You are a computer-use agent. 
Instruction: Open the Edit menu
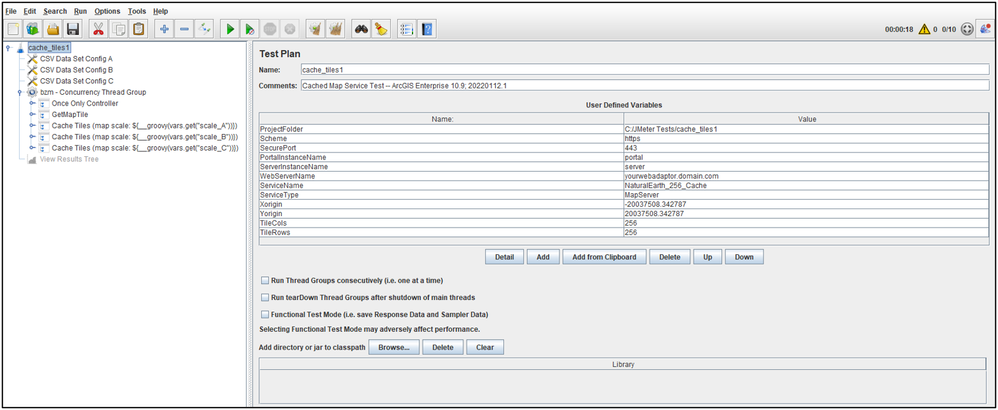point(30,11)
